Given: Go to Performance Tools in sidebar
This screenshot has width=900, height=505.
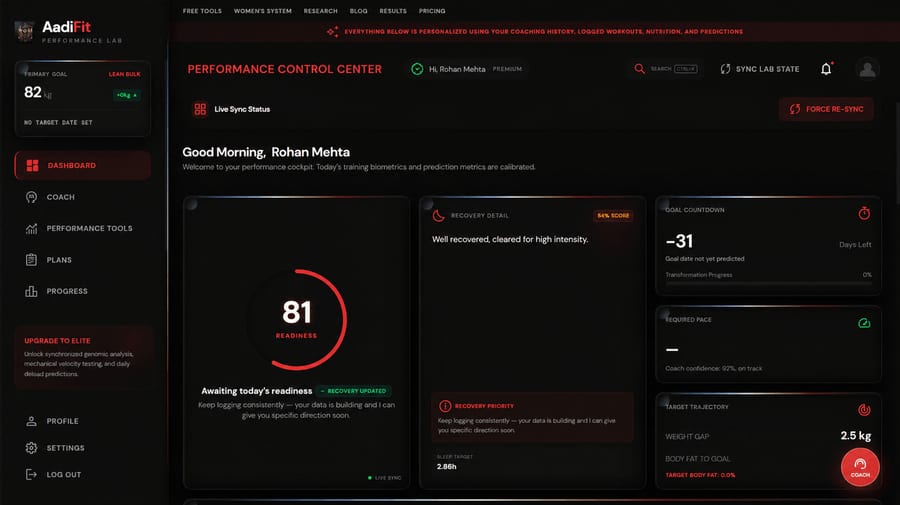Looking at the screenshot, I should [83, 228].
